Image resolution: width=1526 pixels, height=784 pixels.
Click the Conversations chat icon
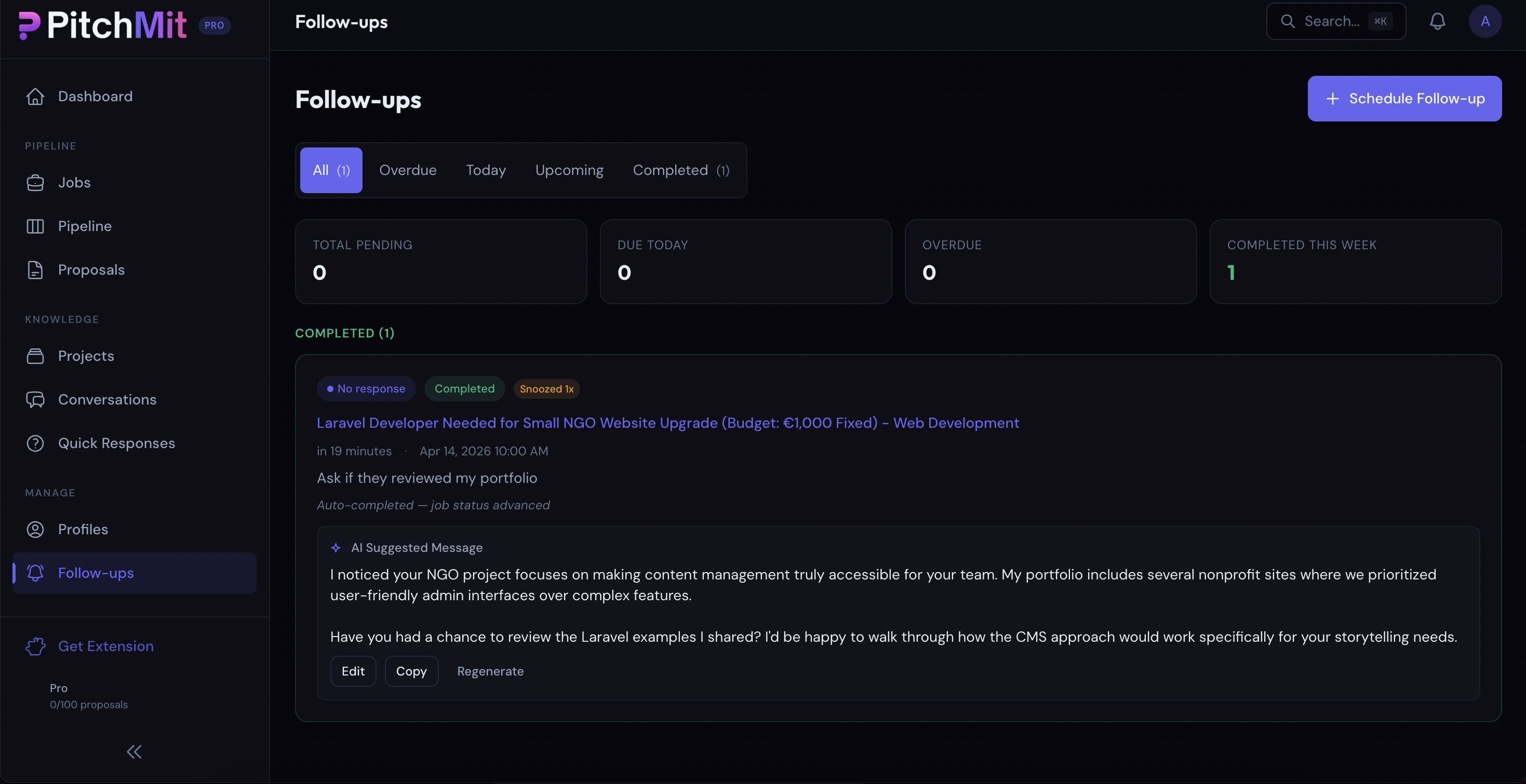coord(35,400)
